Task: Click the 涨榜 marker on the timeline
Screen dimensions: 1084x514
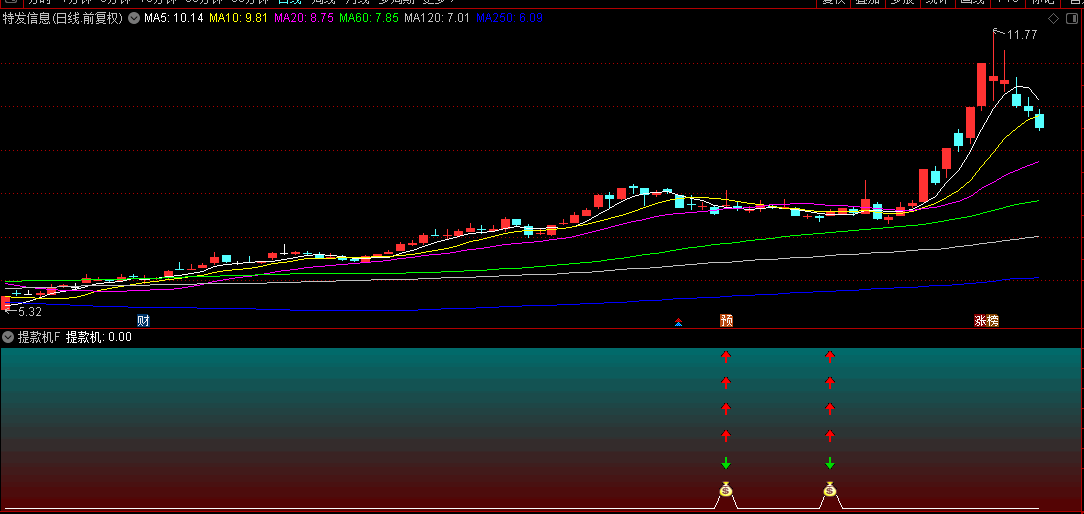Action: pos(987,320)
